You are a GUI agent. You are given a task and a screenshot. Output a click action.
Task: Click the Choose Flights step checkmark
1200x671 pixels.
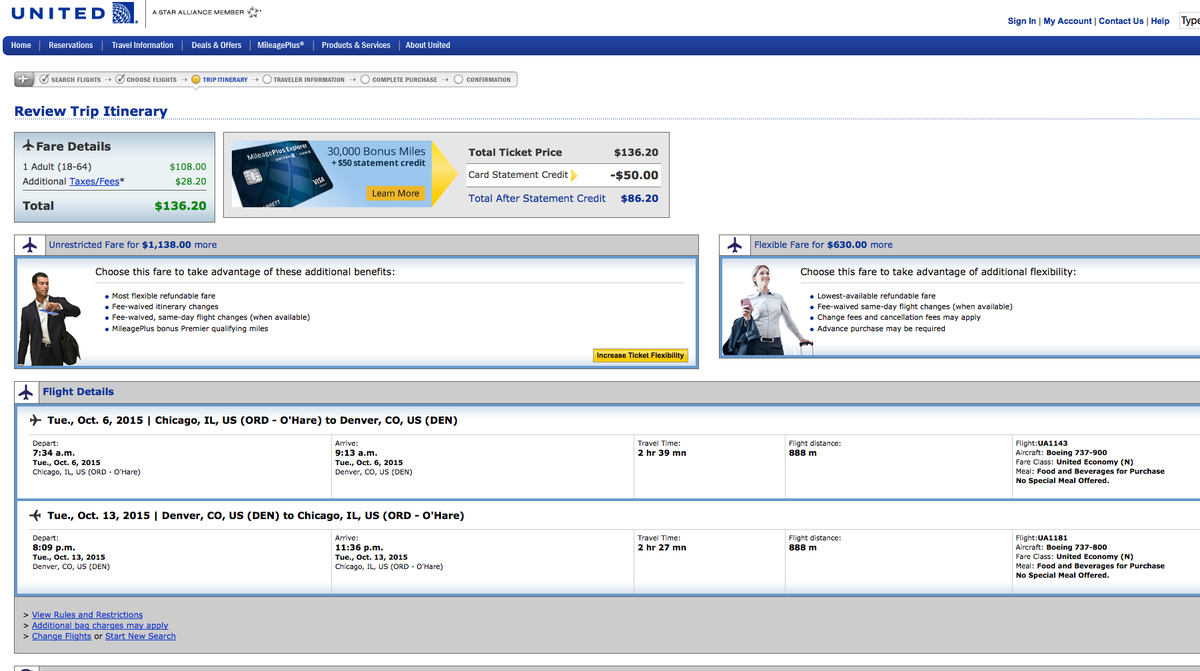pos(120,79)
